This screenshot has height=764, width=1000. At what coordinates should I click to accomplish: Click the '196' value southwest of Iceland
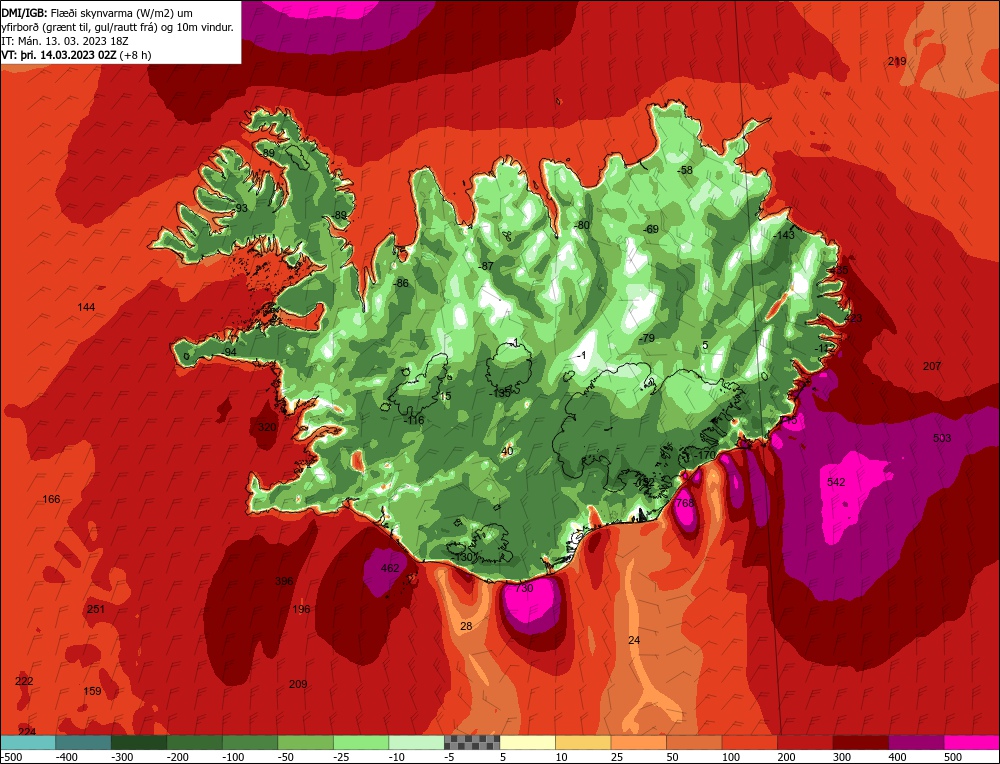click(x=301, y=609)
